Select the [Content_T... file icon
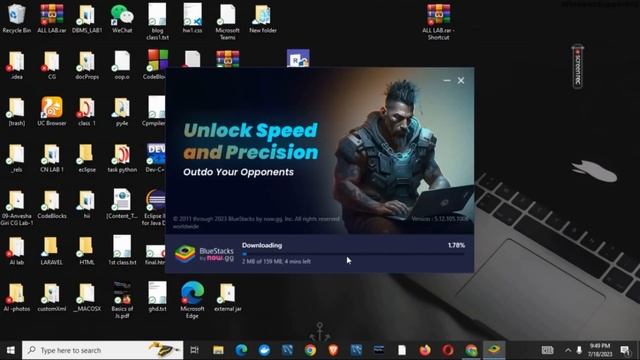 tap(122, 203)
